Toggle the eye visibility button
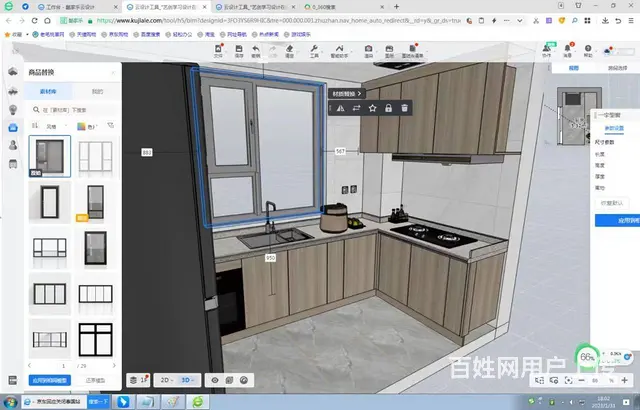Screen dimensions: 640x410 click(x=215, y=380)
